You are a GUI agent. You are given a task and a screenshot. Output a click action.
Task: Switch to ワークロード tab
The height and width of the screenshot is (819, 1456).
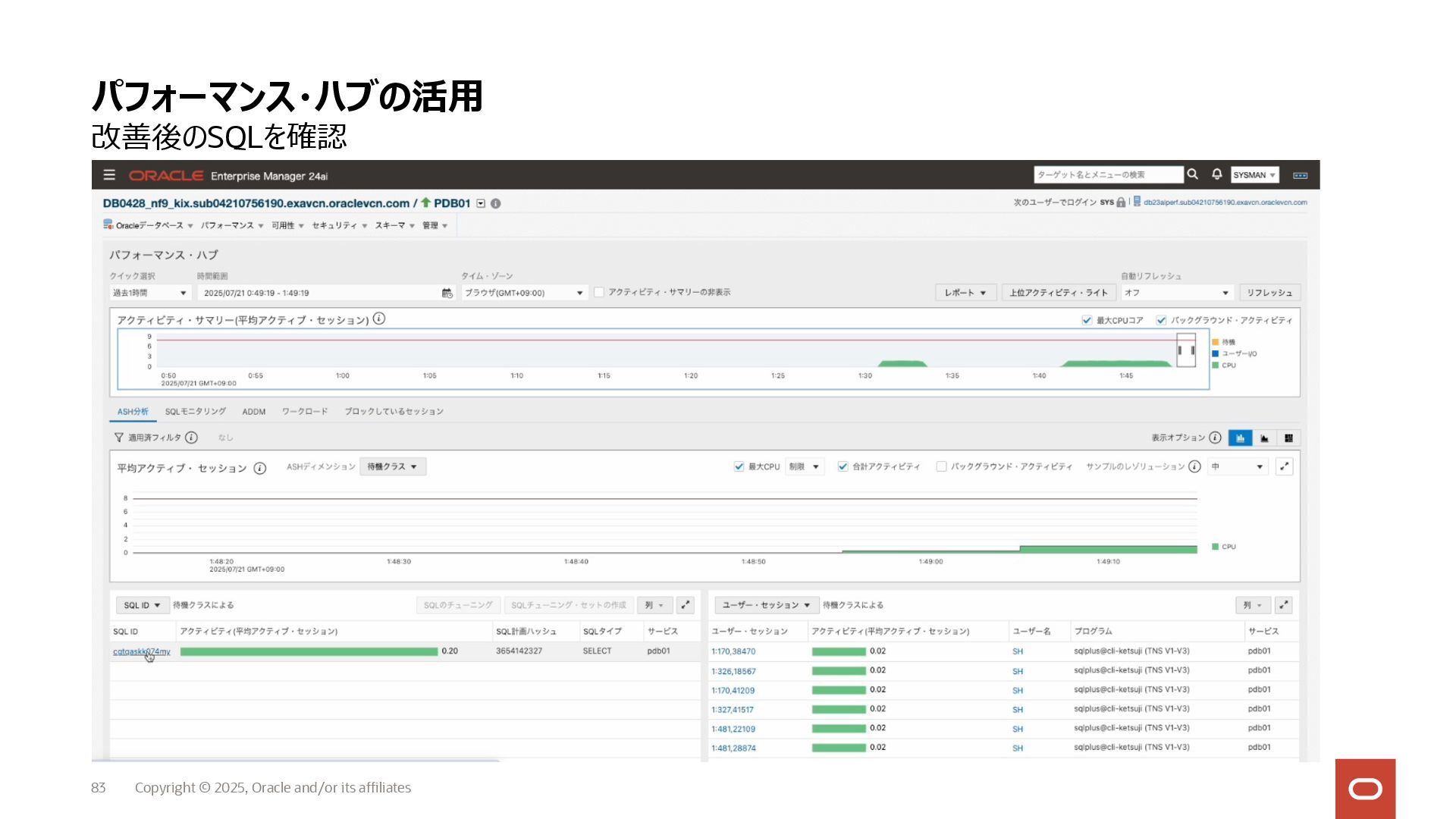click(305, 412)
